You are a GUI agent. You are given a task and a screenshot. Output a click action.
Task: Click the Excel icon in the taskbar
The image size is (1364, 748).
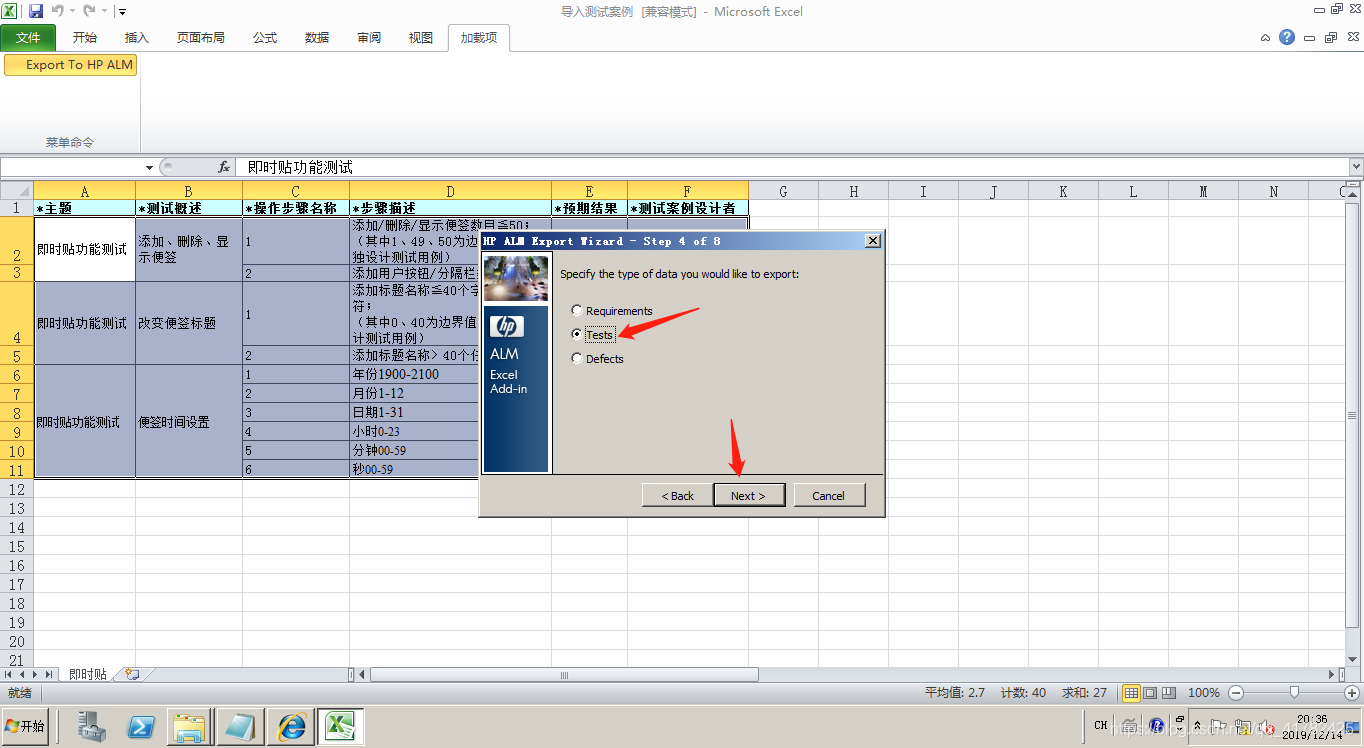pos(340,727)
